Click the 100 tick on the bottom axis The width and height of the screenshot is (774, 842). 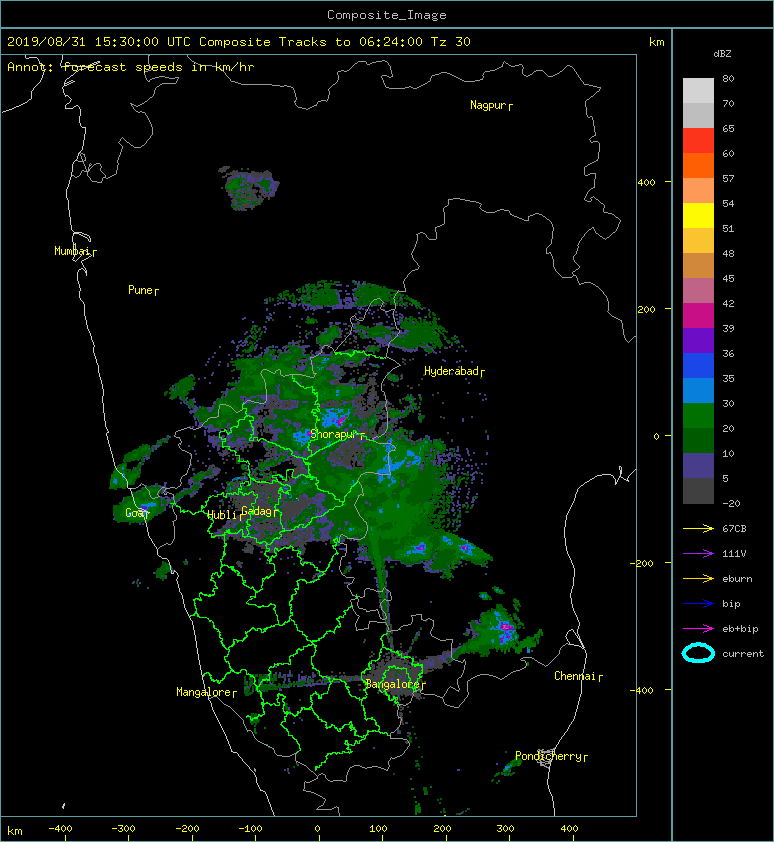coord(378,829)
